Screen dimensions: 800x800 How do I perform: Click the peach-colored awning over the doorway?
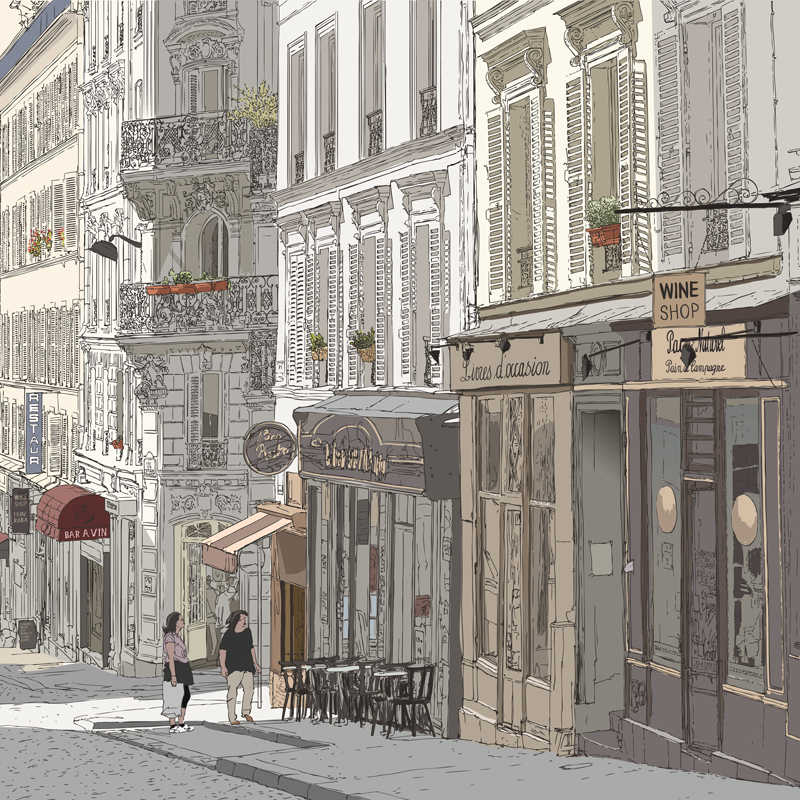tap(245, 536)
